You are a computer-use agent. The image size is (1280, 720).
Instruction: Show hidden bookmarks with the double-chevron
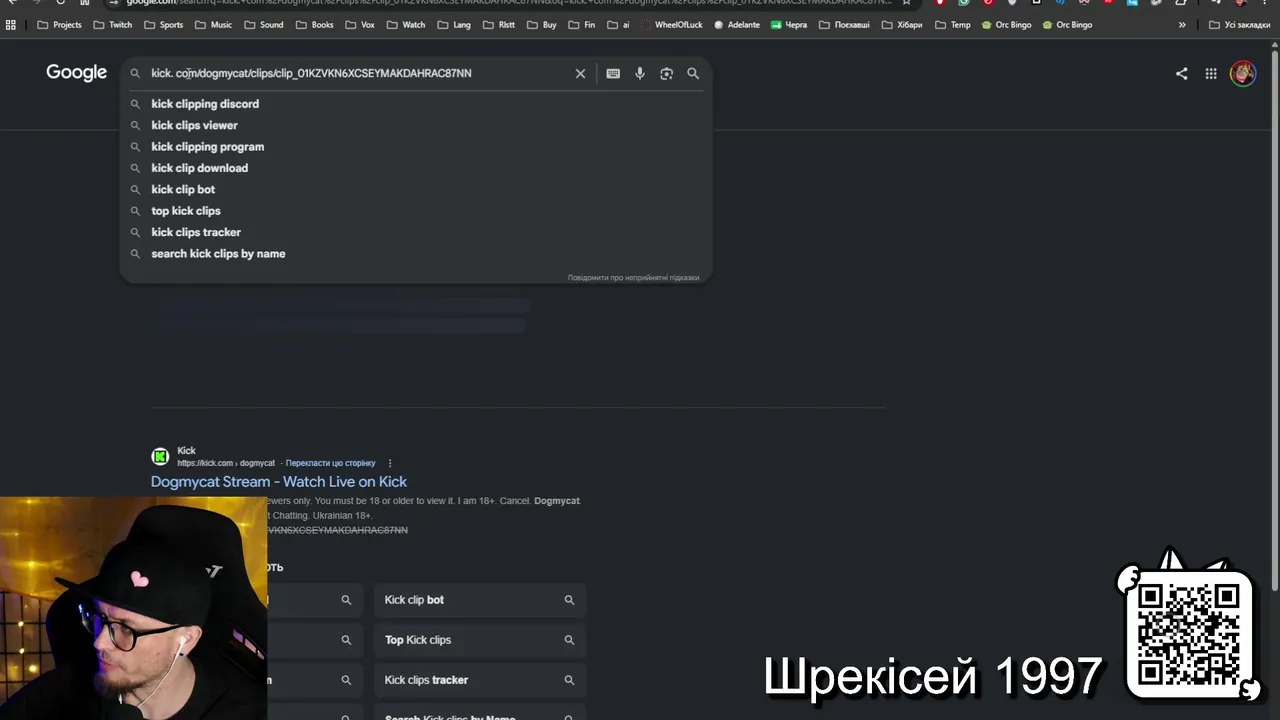pyautogui.click(x=1182, y=25)
